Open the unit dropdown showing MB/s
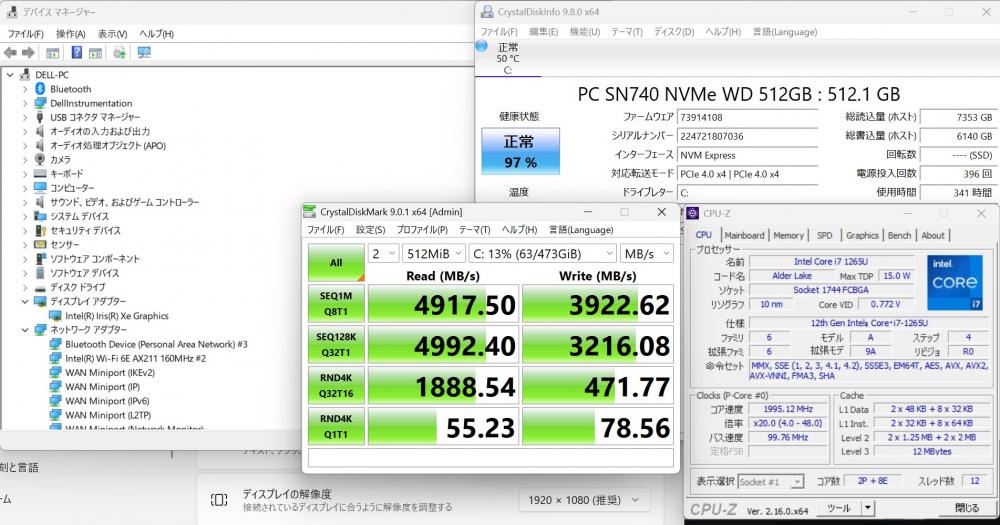Viewport: 1000px width, 525px height. click(647, 254)
